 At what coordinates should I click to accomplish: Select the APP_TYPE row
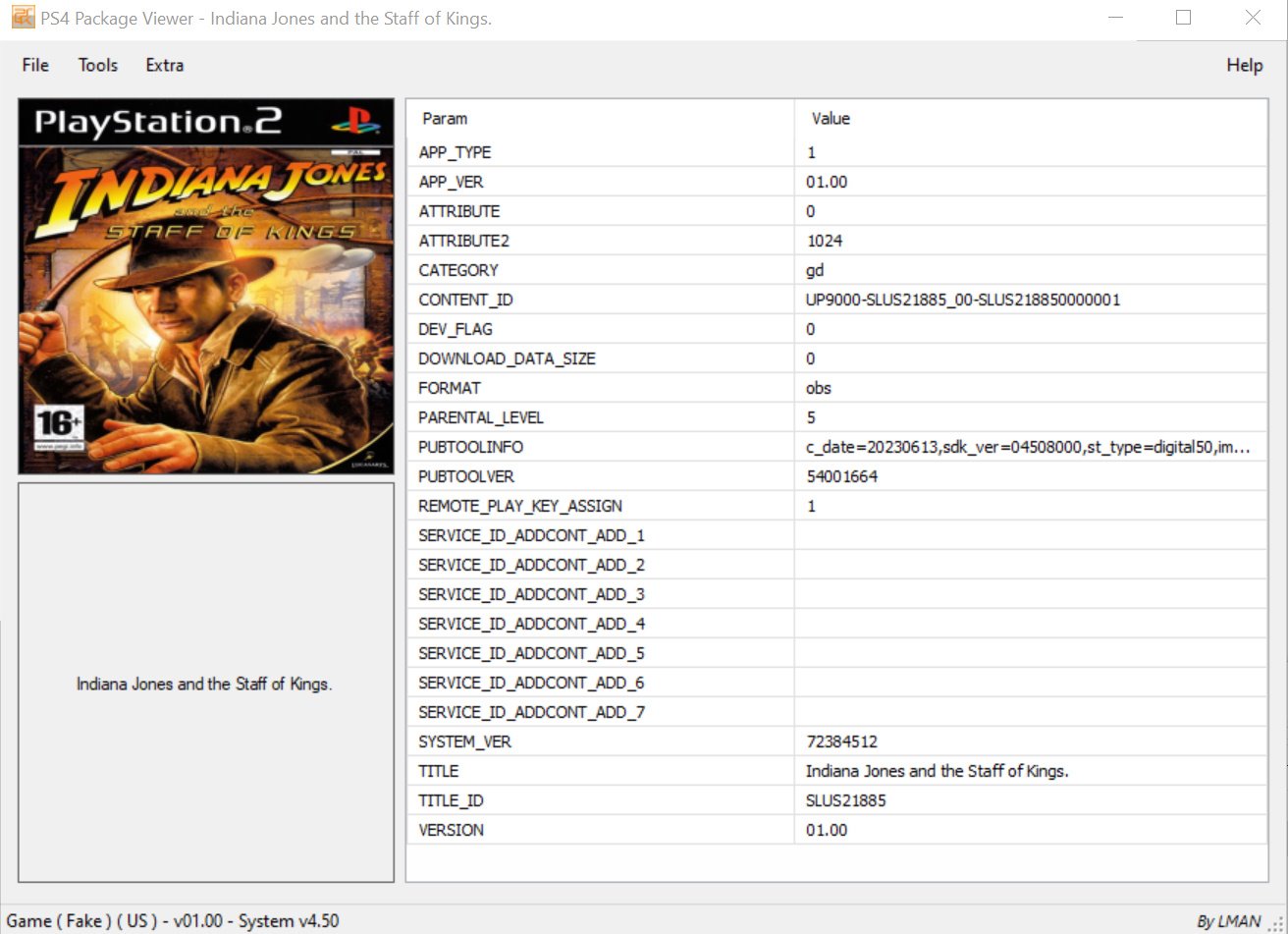(x=836, y=152)
